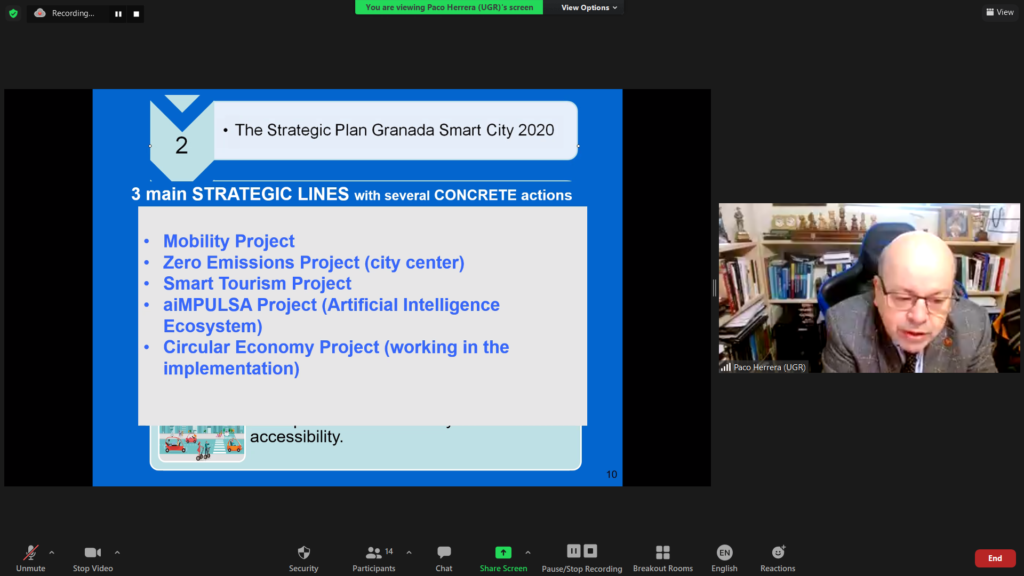Screen dimensions: 1024x576
Task: Select Paco Herrera's video thumbnail
Action: tap(868, 288)
